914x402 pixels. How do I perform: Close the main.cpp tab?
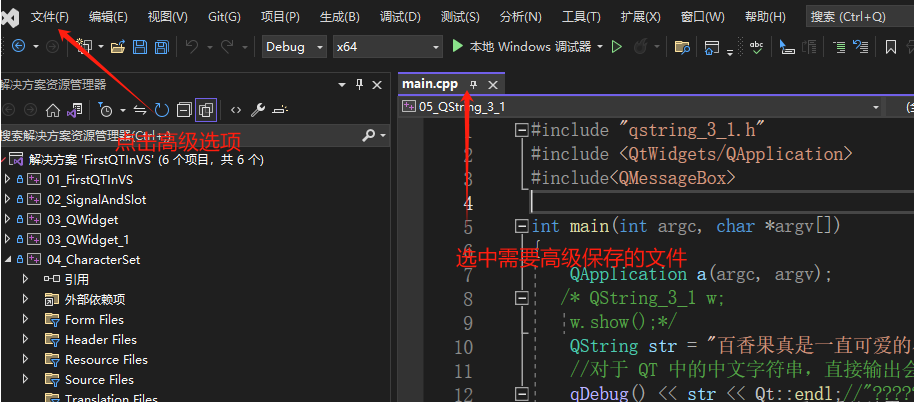tap(493, 84)
